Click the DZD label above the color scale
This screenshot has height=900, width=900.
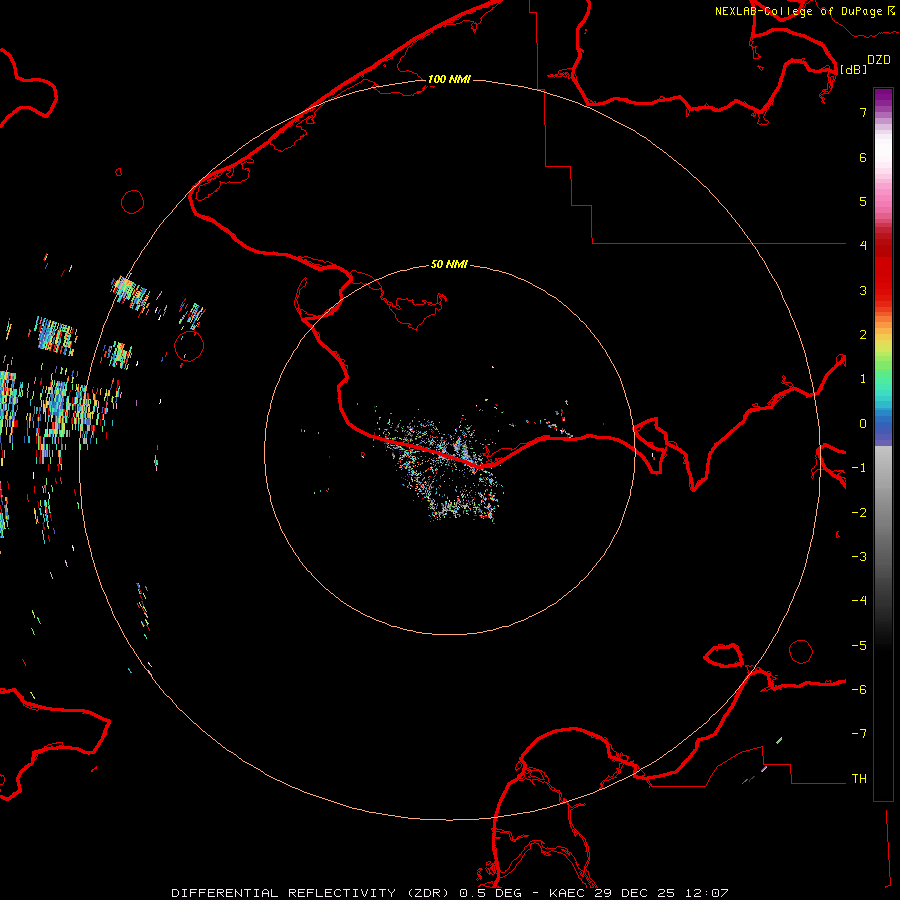(x=879, y=60)
